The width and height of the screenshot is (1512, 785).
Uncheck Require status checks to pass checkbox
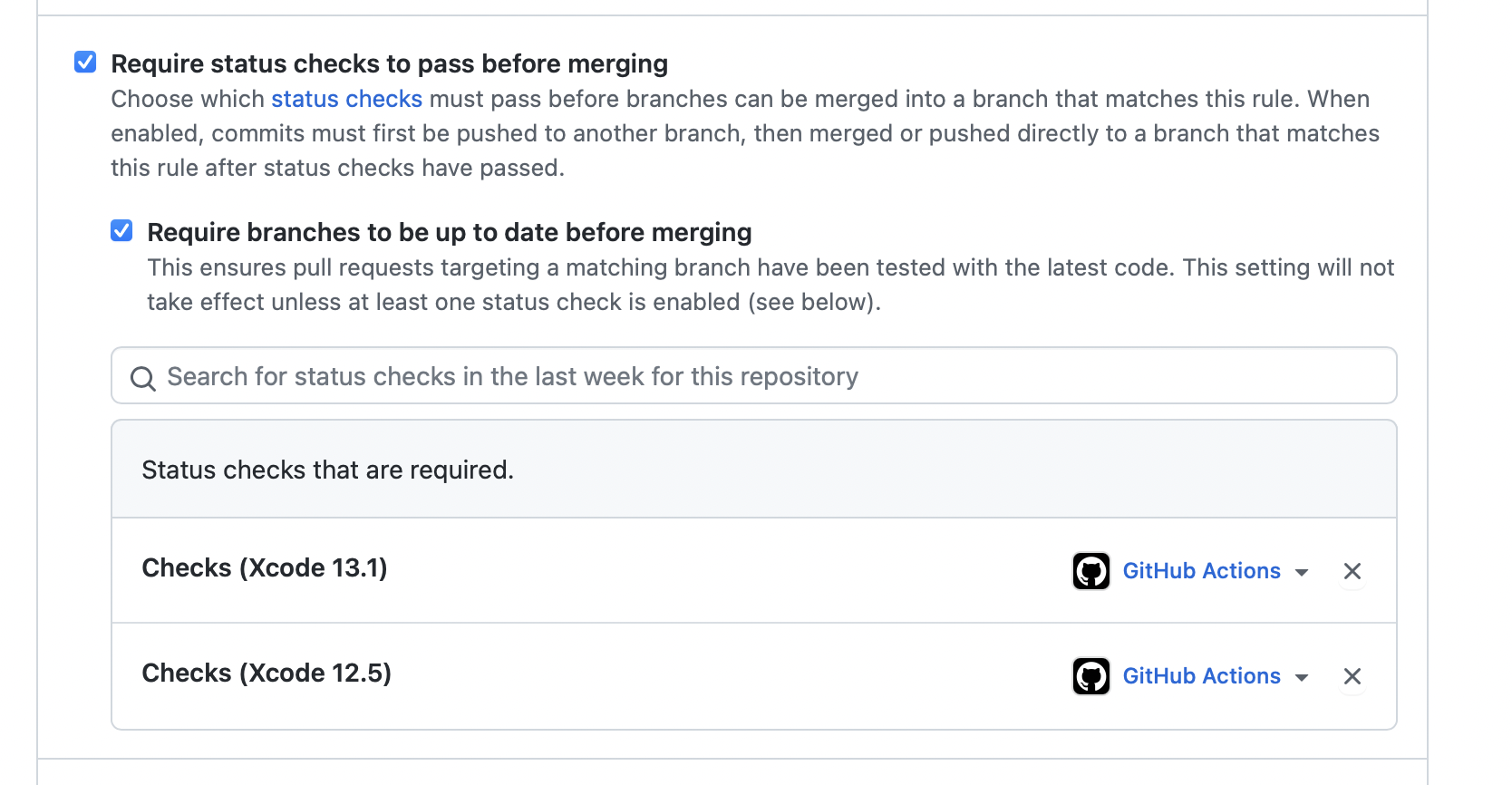point(85,63)
